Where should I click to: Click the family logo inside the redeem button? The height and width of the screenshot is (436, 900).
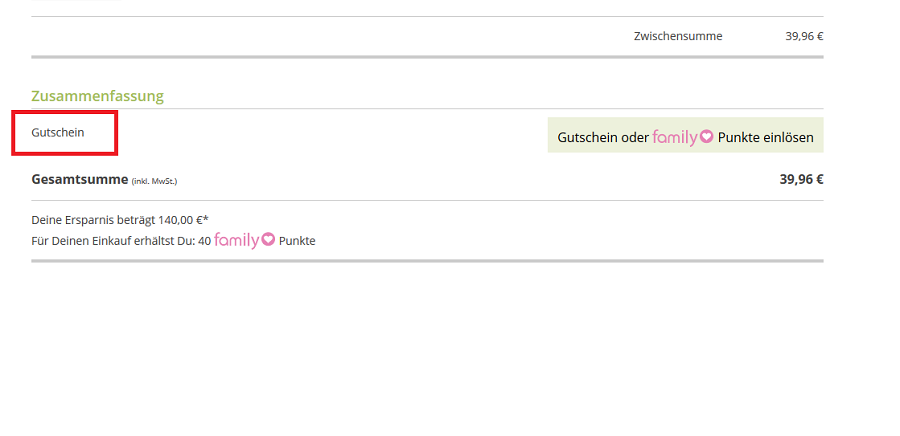(x=682, y=137)
